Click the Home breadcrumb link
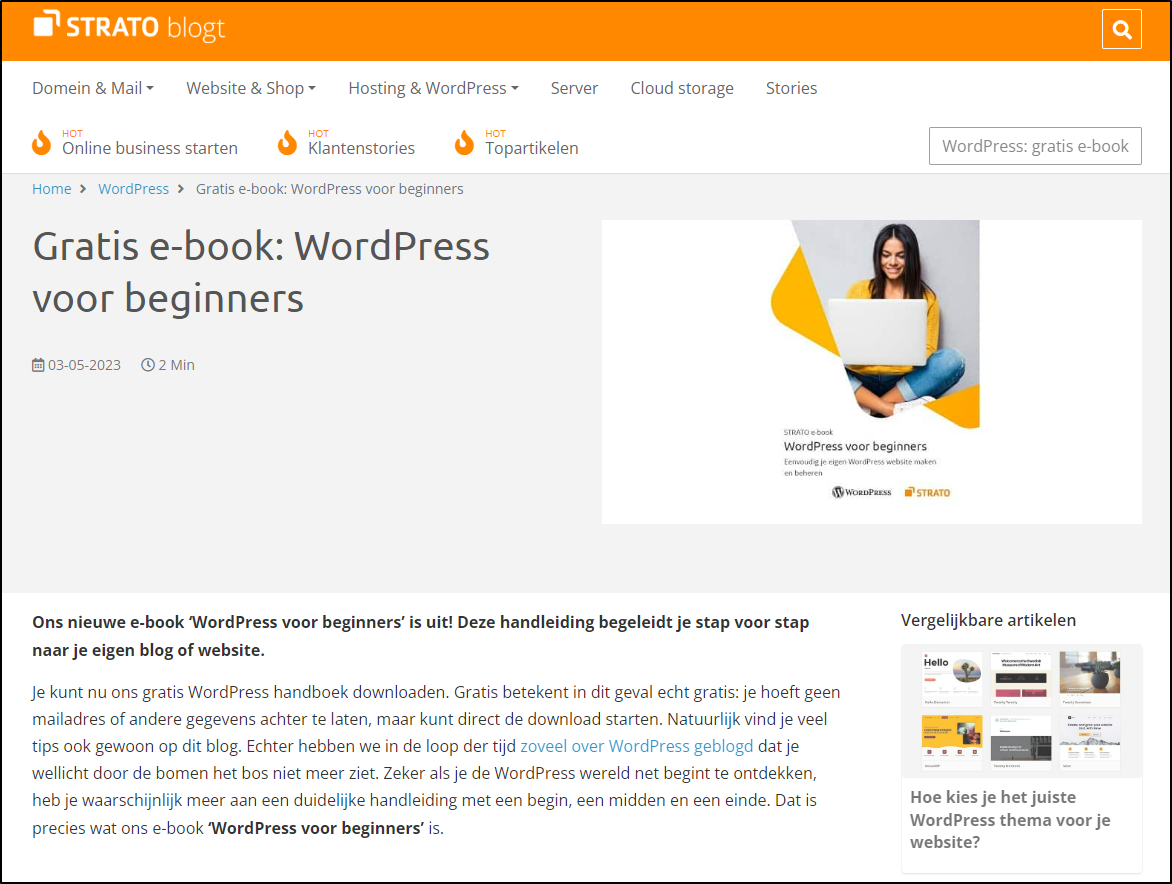1172x884 pixels. (51, 188)
